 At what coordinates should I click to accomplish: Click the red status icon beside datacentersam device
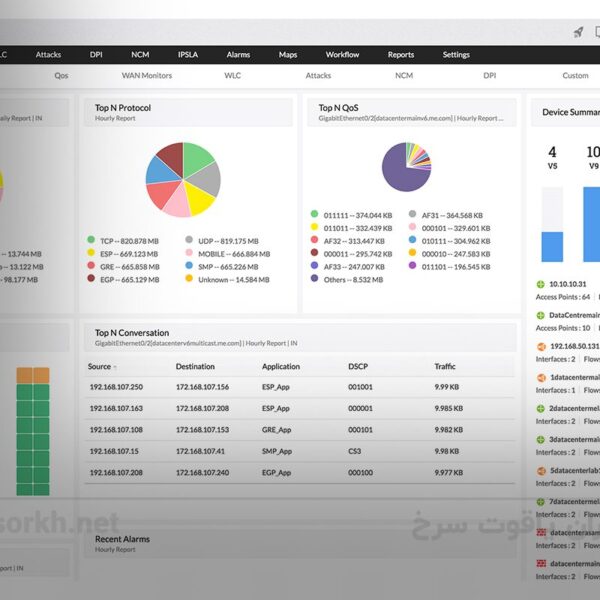(x=541, y=533)
